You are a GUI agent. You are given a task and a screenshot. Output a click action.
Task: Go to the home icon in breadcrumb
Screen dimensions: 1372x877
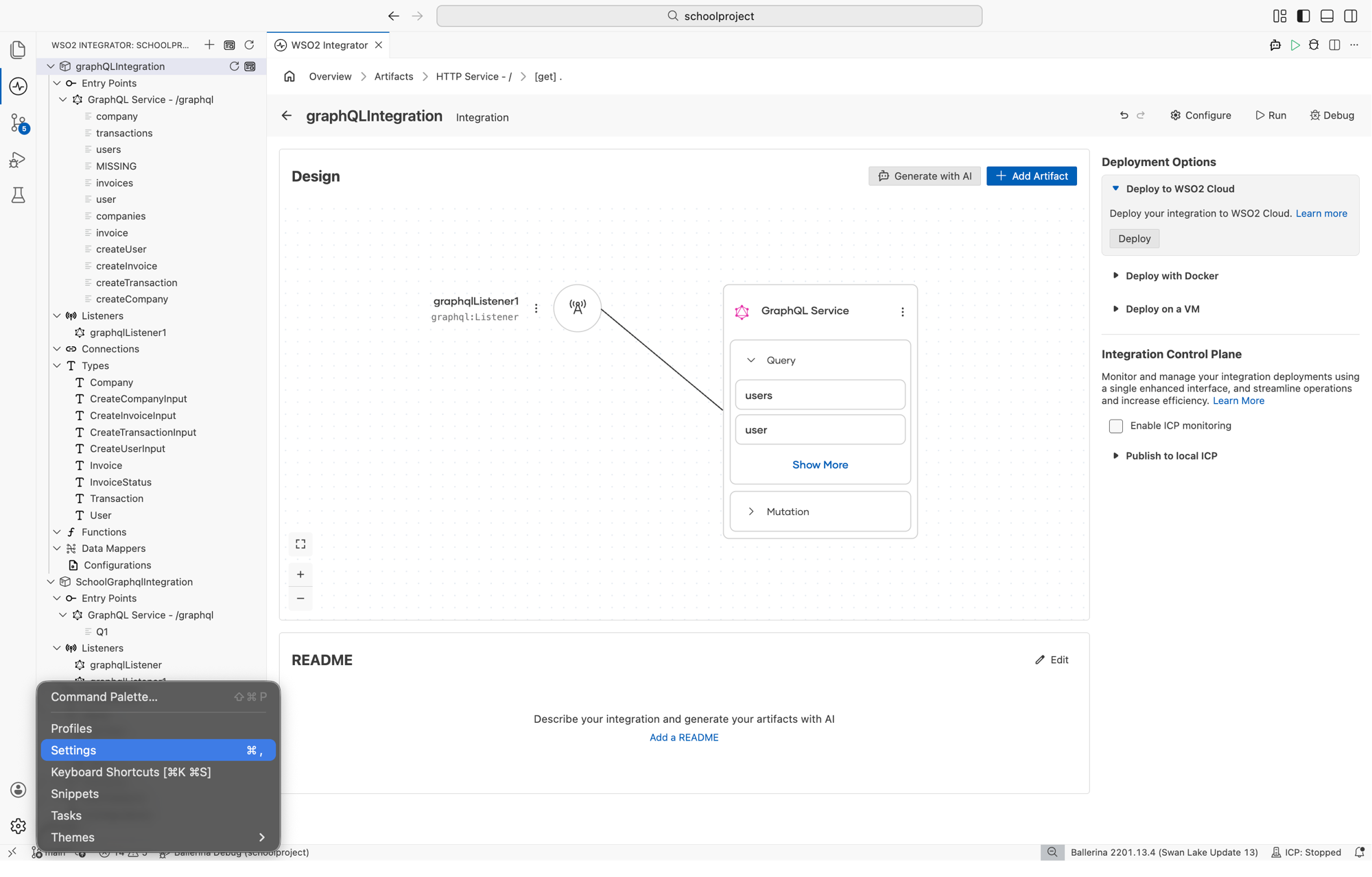289,77
